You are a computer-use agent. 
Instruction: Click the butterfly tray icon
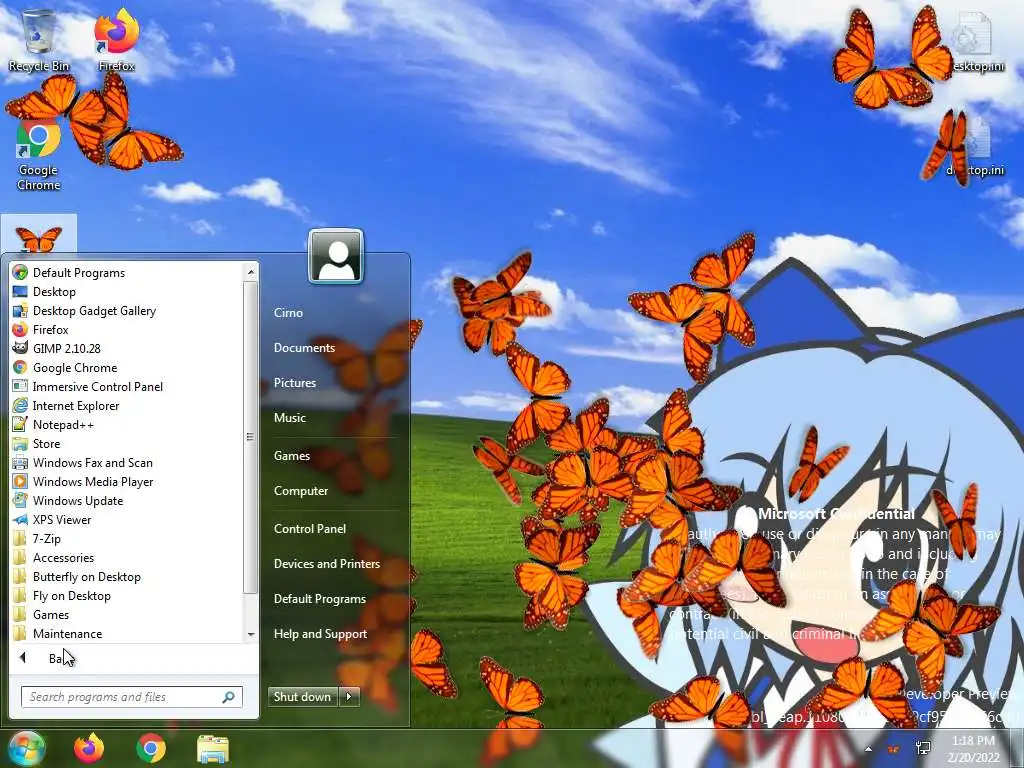(893, 748)
